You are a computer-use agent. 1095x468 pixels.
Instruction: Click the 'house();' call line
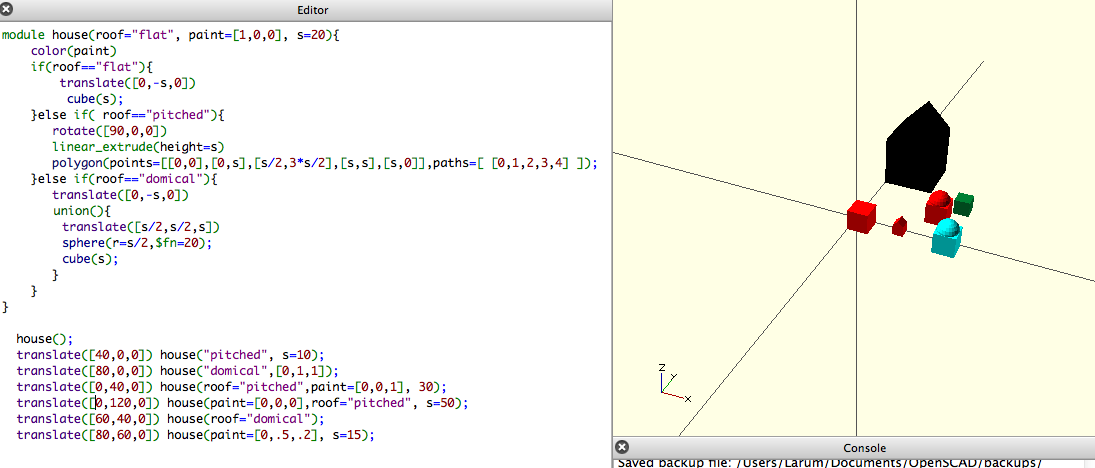pos(45,339)
